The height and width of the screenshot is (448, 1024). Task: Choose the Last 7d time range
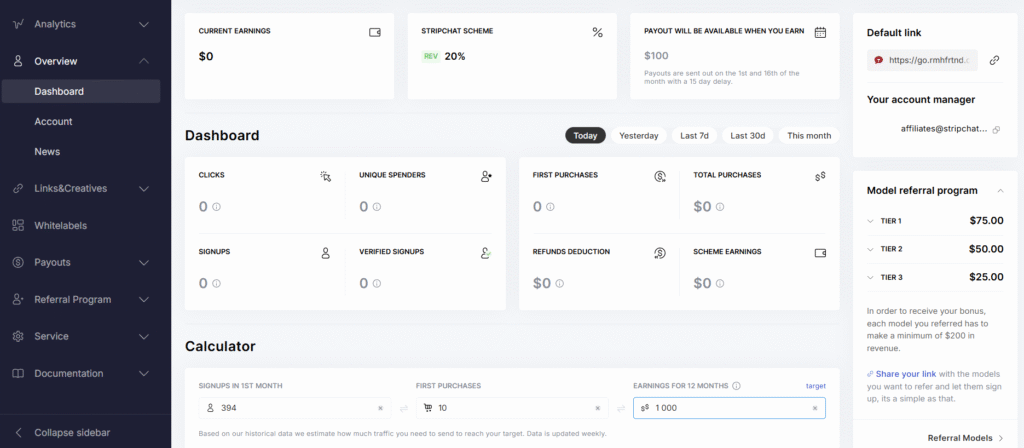[694, 136]
